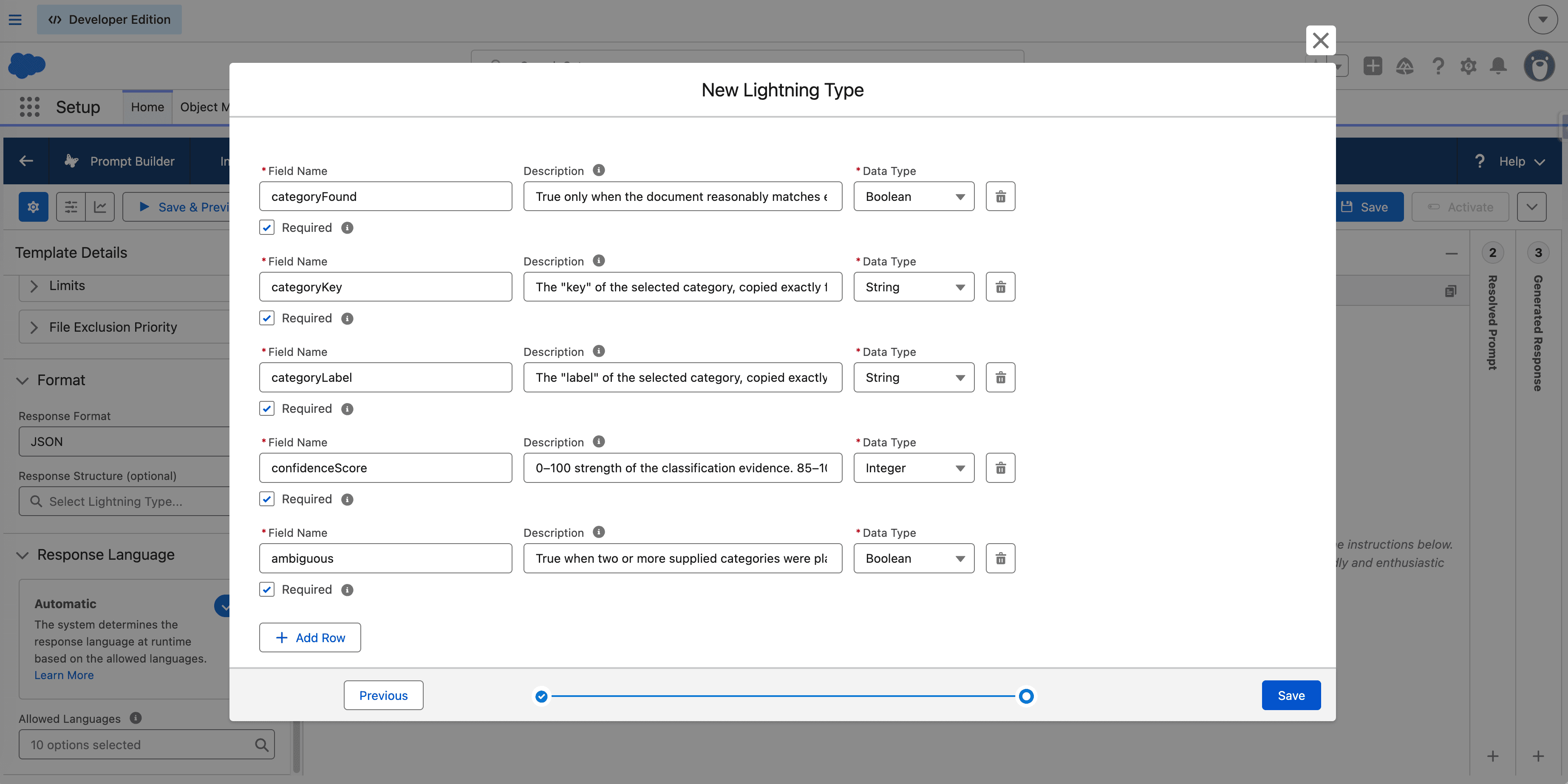1568x784 pixels.
Task: Open the dropdown arrow beside Activate
Action: 1531,207
